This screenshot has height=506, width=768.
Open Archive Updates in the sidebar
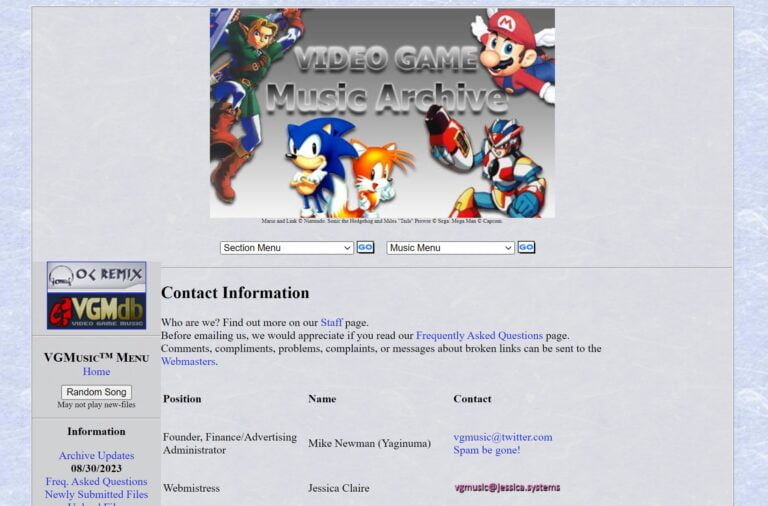point(96,456)
